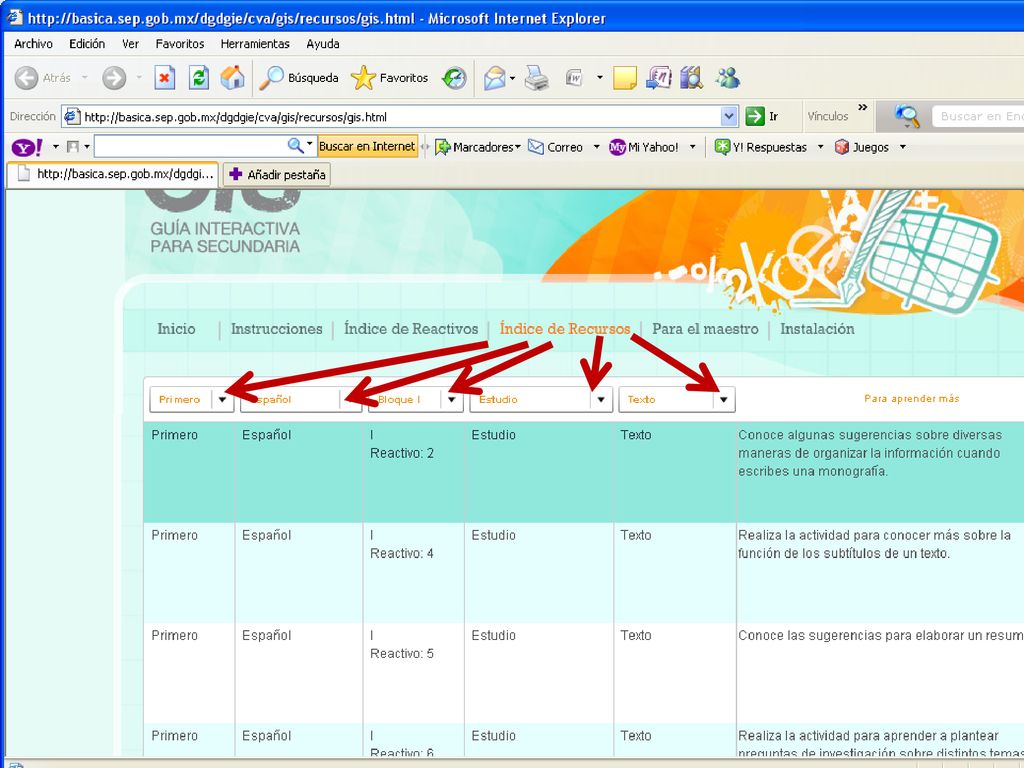Go to the home page icon

tap(232, 78)
